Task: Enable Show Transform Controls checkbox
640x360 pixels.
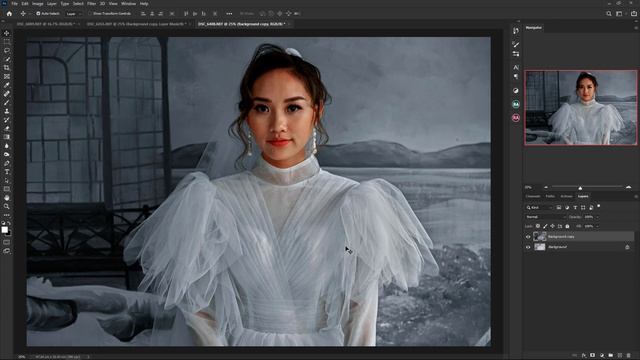Action: click(x=90, y=13)
